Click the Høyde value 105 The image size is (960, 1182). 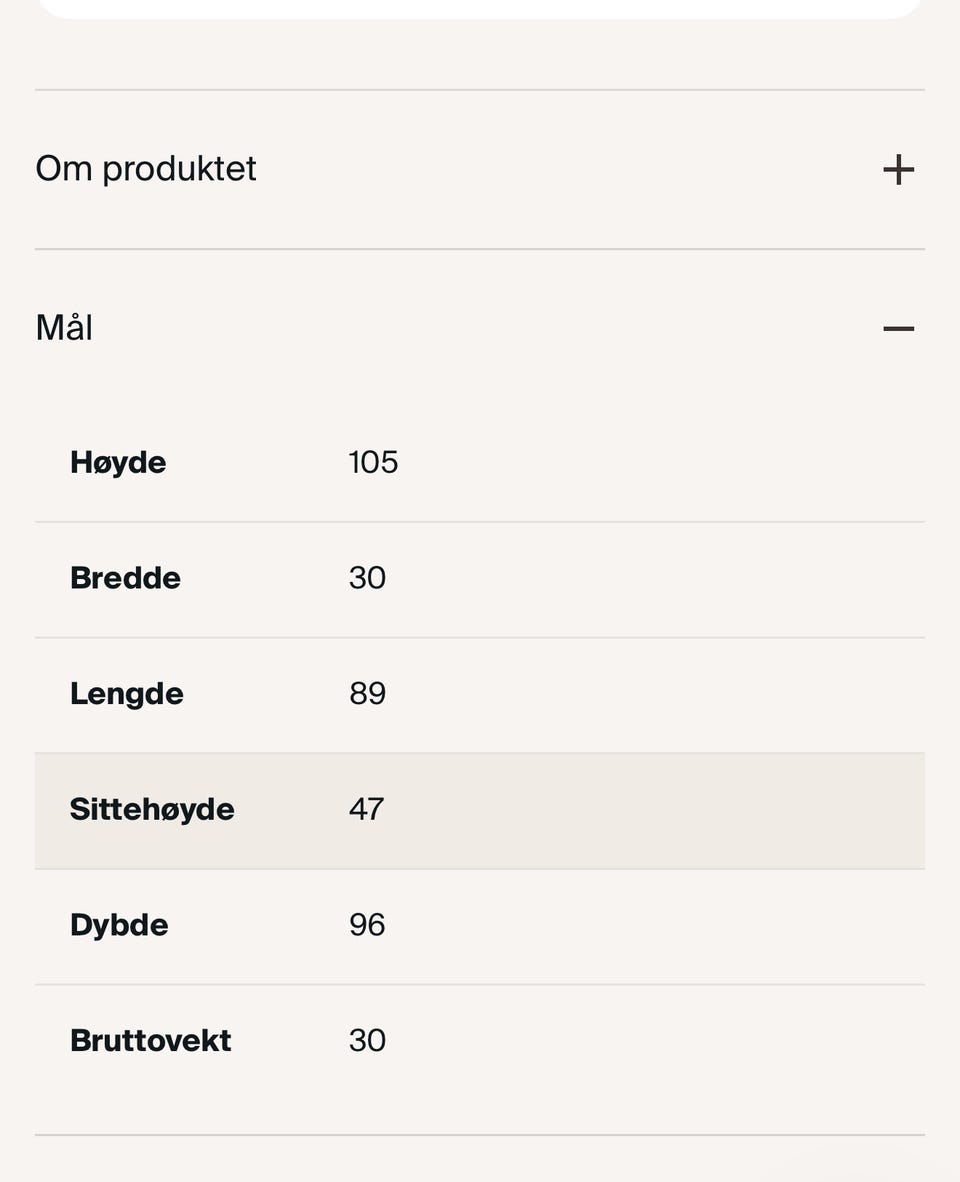[373, 462]
